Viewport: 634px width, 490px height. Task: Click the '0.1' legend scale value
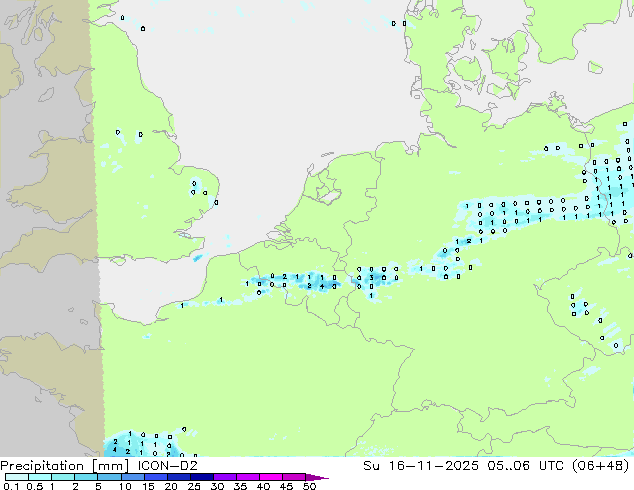point(11,486)
